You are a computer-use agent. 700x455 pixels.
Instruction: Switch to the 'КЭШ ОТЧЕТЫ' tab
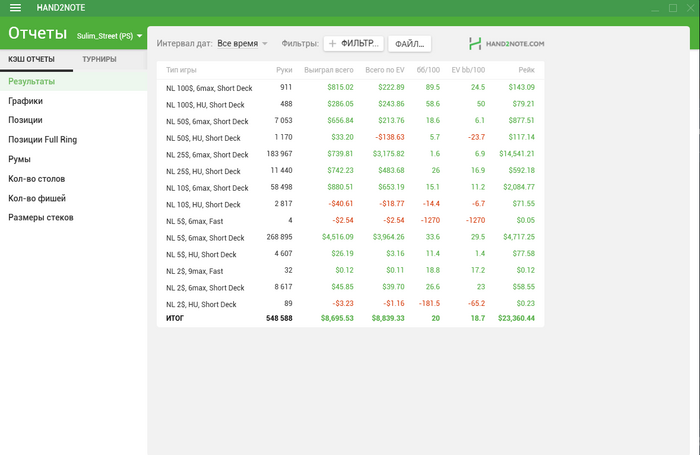click(31, 59)
